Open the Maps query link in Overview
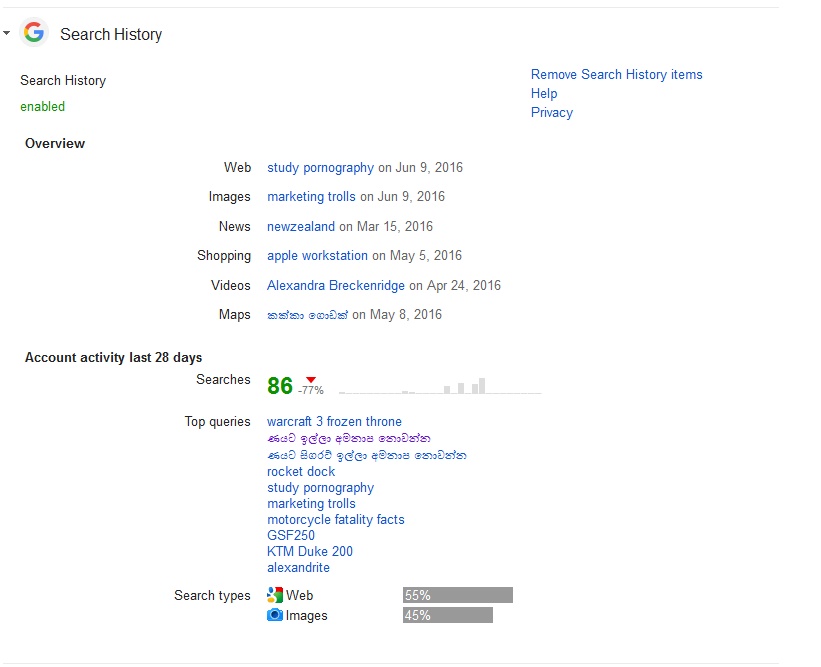 point(307,315)
